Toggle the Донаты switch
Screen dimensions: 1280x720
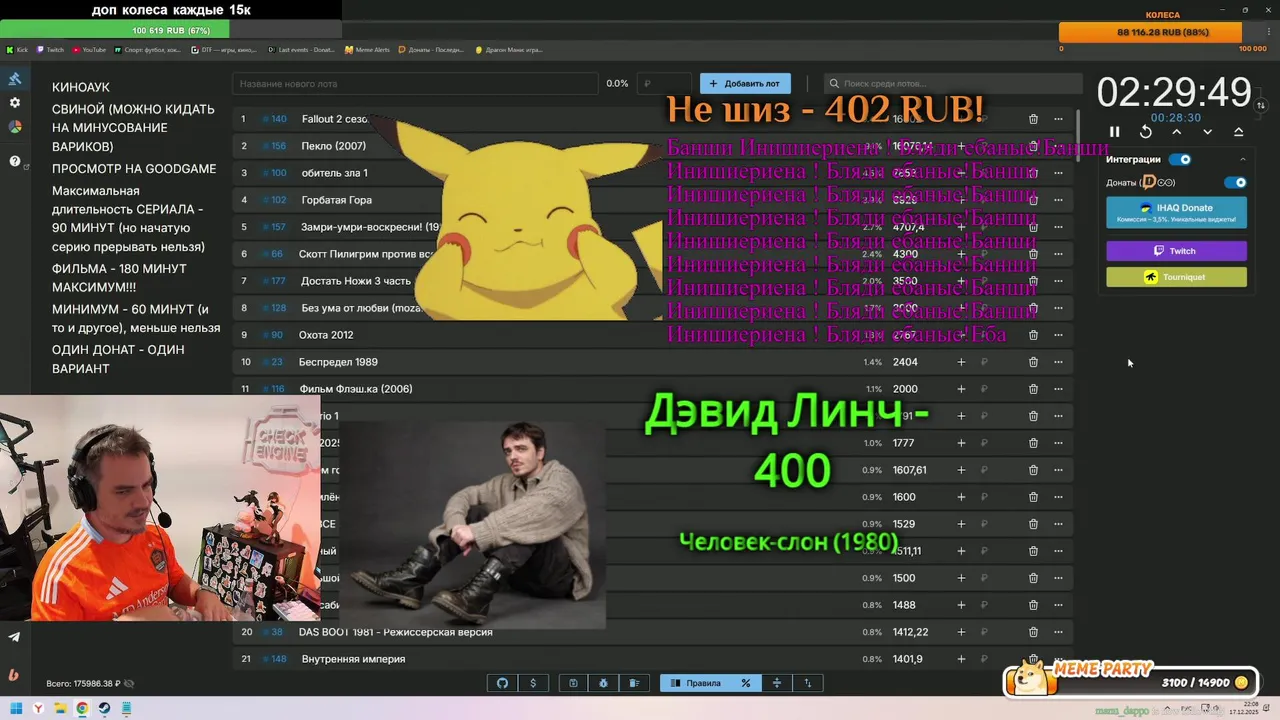[x=1236, y=183]
